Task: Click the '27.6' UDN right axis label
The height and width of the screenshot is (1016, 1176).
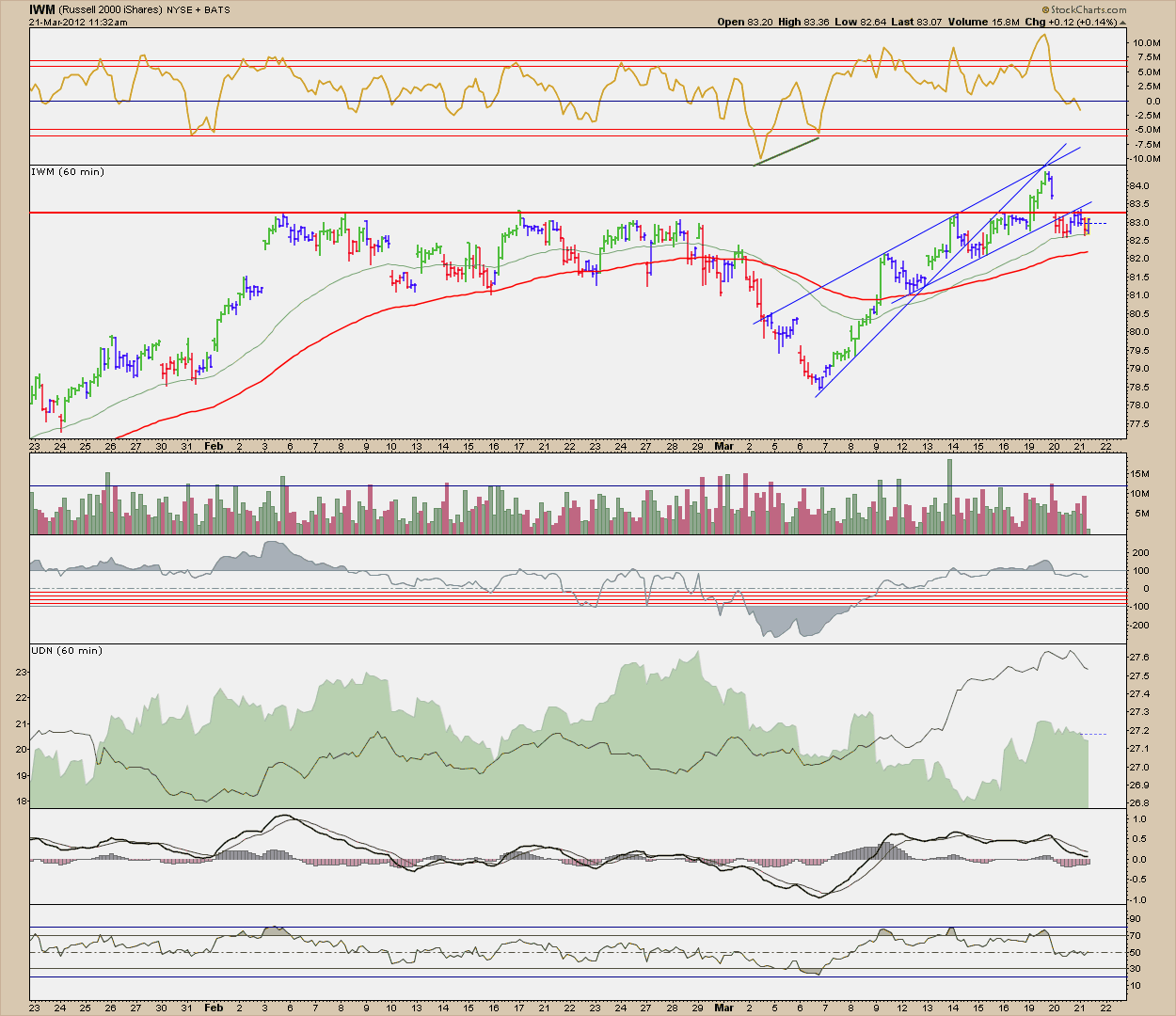Action: 1141,658
